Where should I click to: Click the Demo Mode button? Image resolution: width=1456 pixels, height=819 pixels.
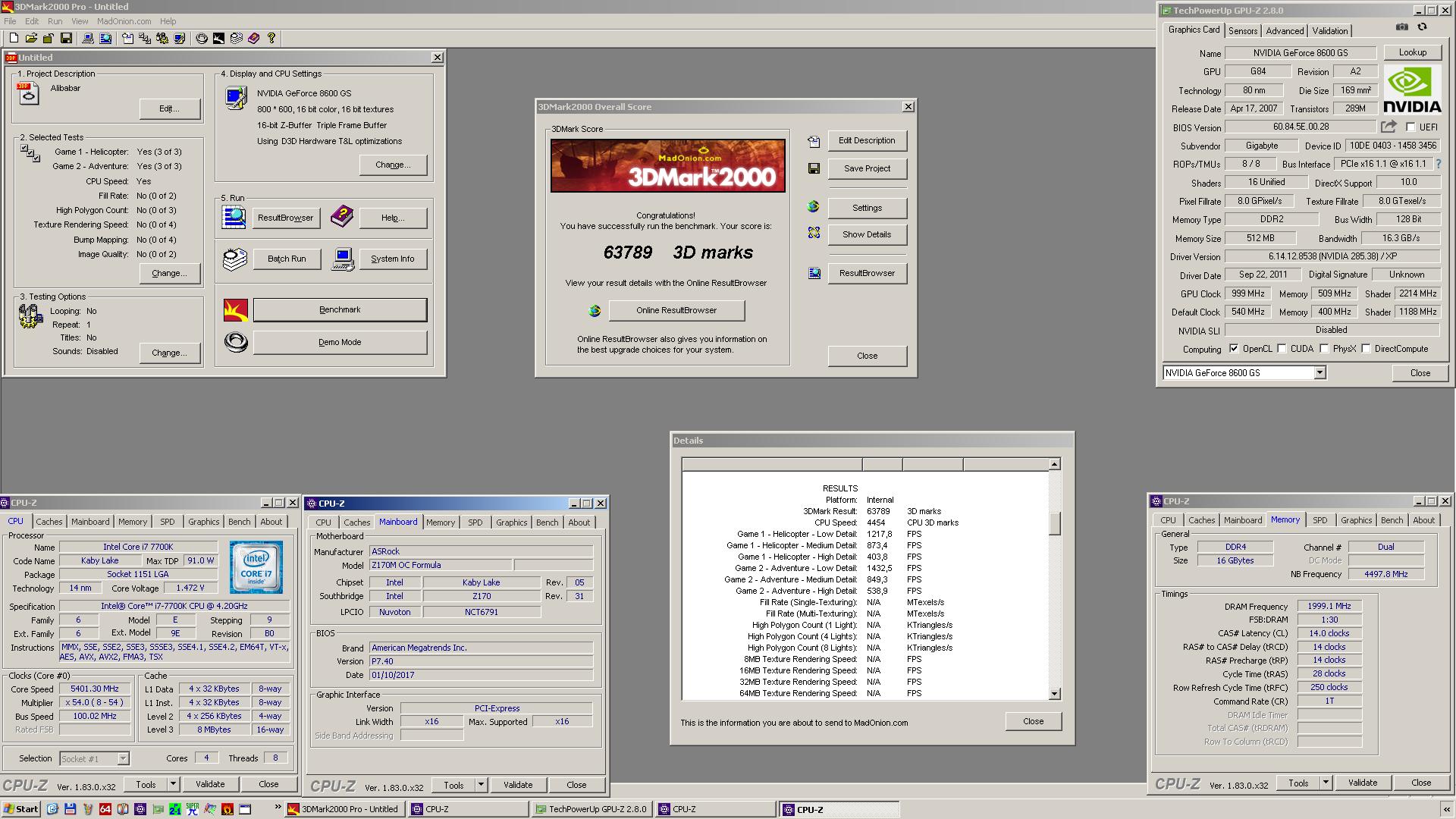point(340,342)
